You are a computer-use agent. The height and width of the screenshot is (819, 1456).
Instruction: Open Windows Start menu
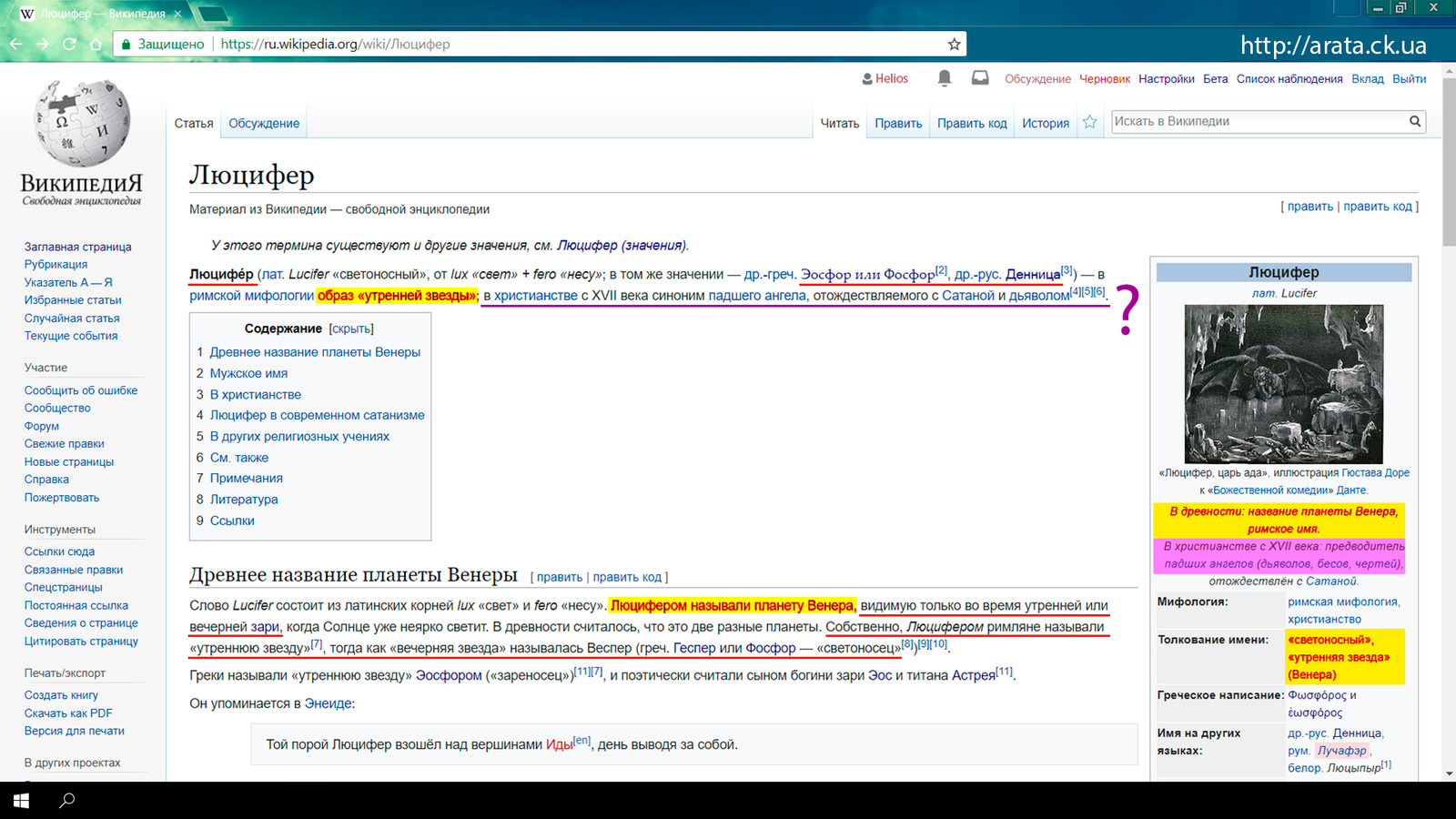click(x=21, y=800)
